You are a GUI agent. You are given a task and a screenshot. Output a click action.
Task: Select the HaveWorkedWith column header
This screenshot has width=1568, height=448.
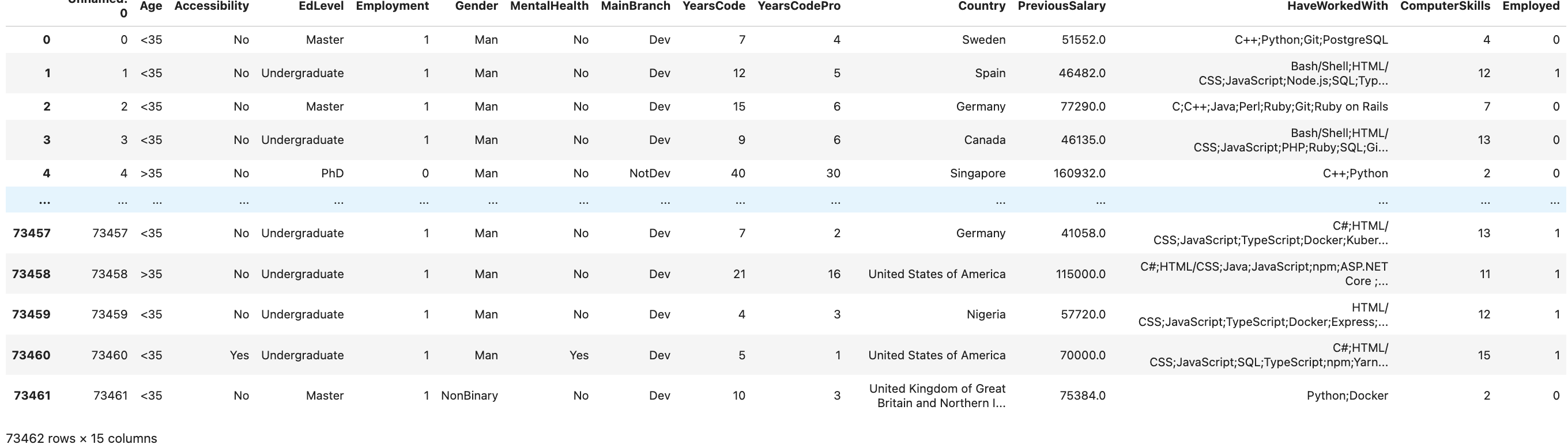pos(1337,6)
